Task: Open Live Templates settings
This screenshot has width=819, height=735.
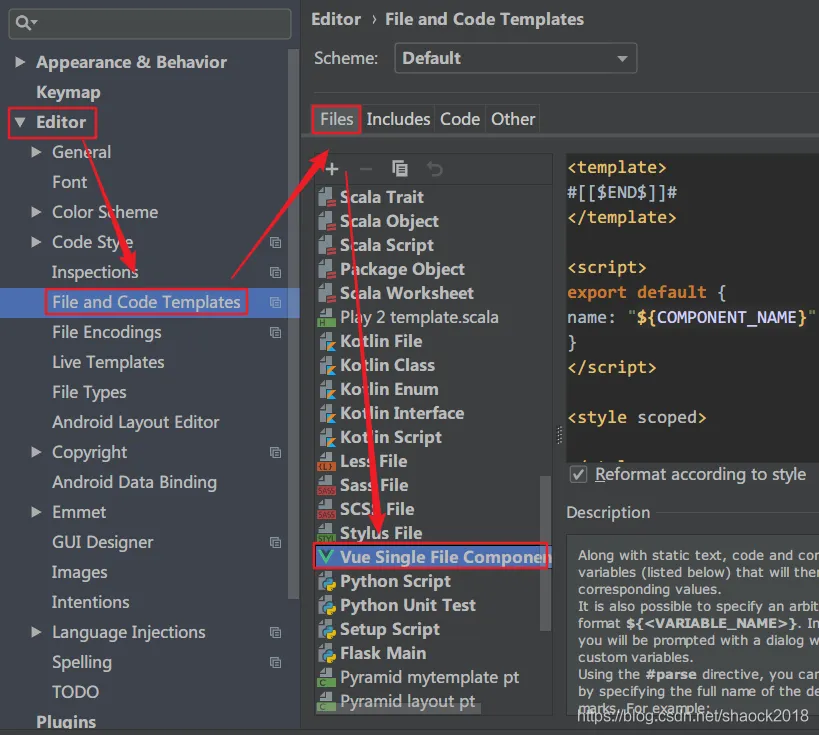Action: click(108, 363)
